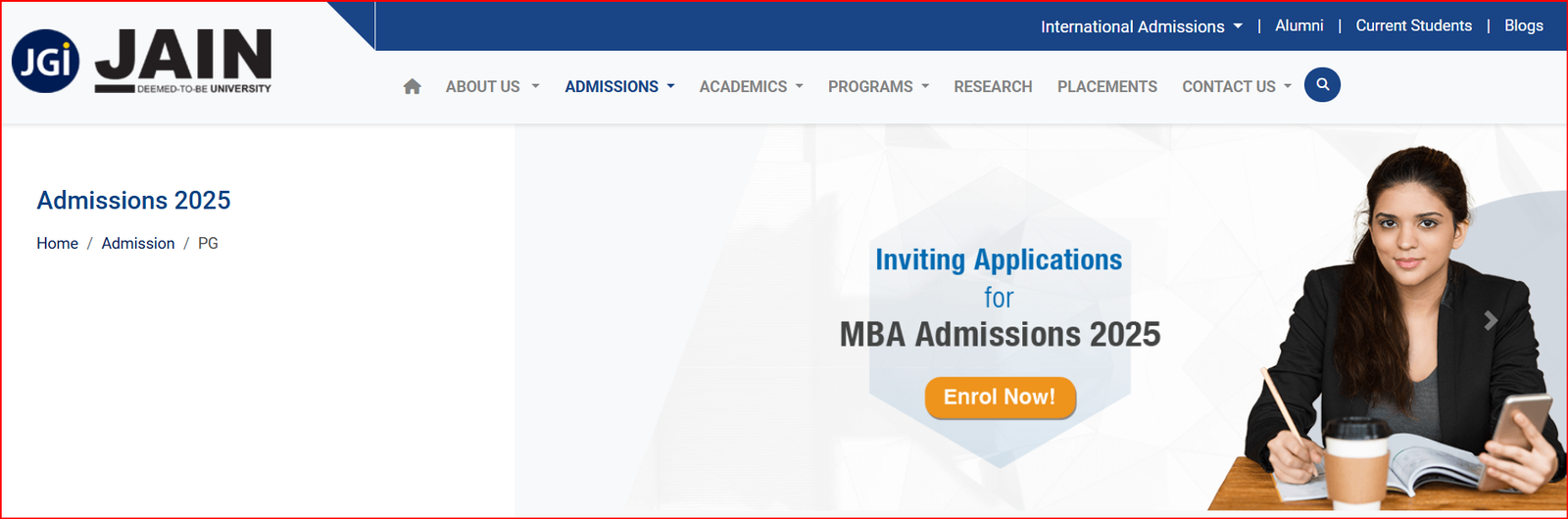
Task: Go to the Research page
Action: [x=993, y=86]
